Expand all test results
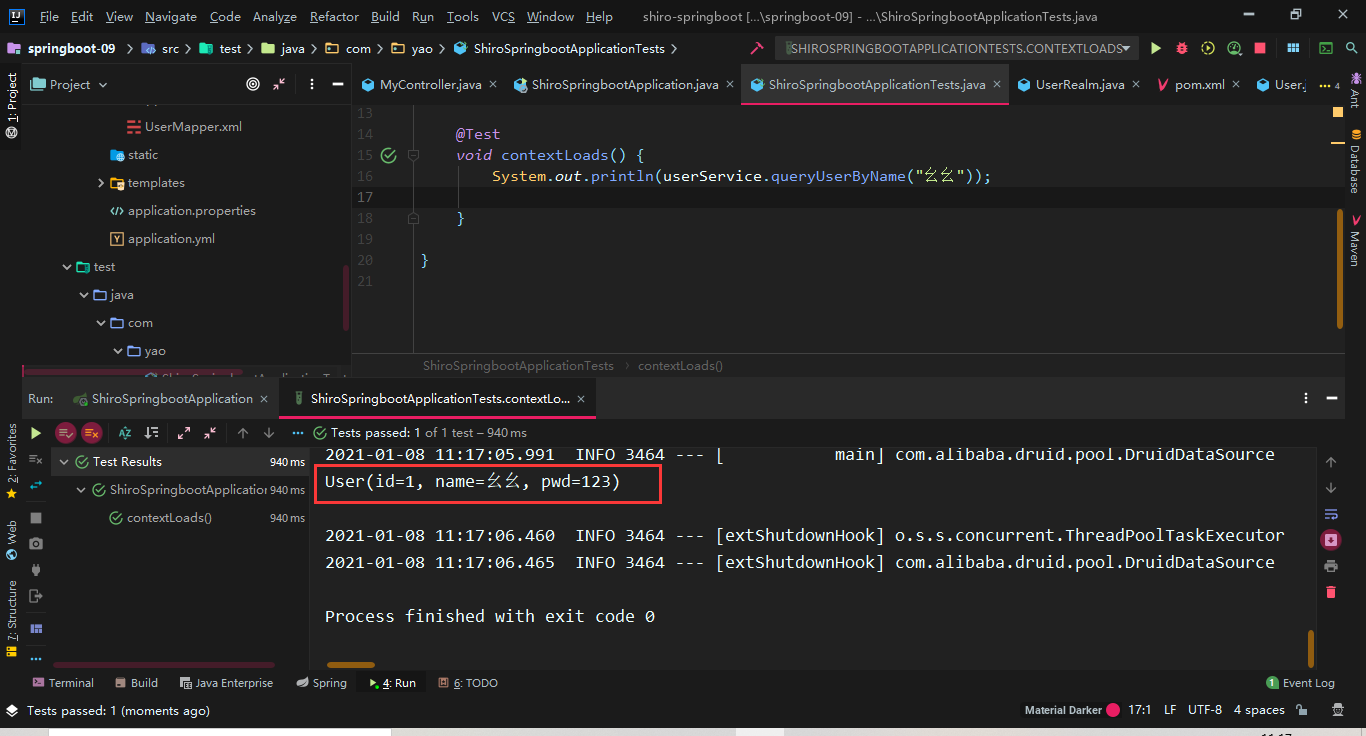Image resolution: width=1366 pixels, height=736 pixels. [x=184, y=433]
